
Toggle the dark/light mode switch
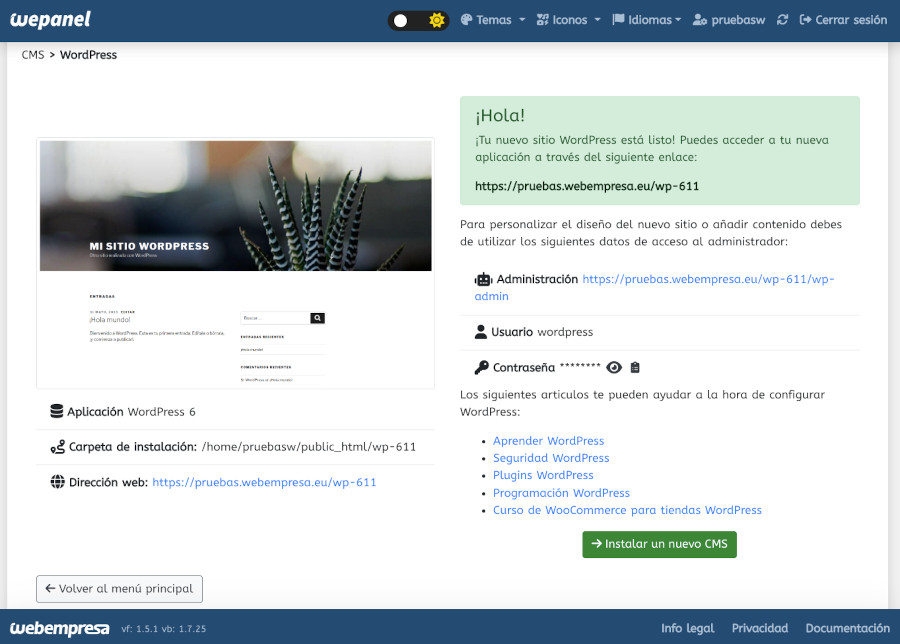pyautogui.click(x=418, y=21)
